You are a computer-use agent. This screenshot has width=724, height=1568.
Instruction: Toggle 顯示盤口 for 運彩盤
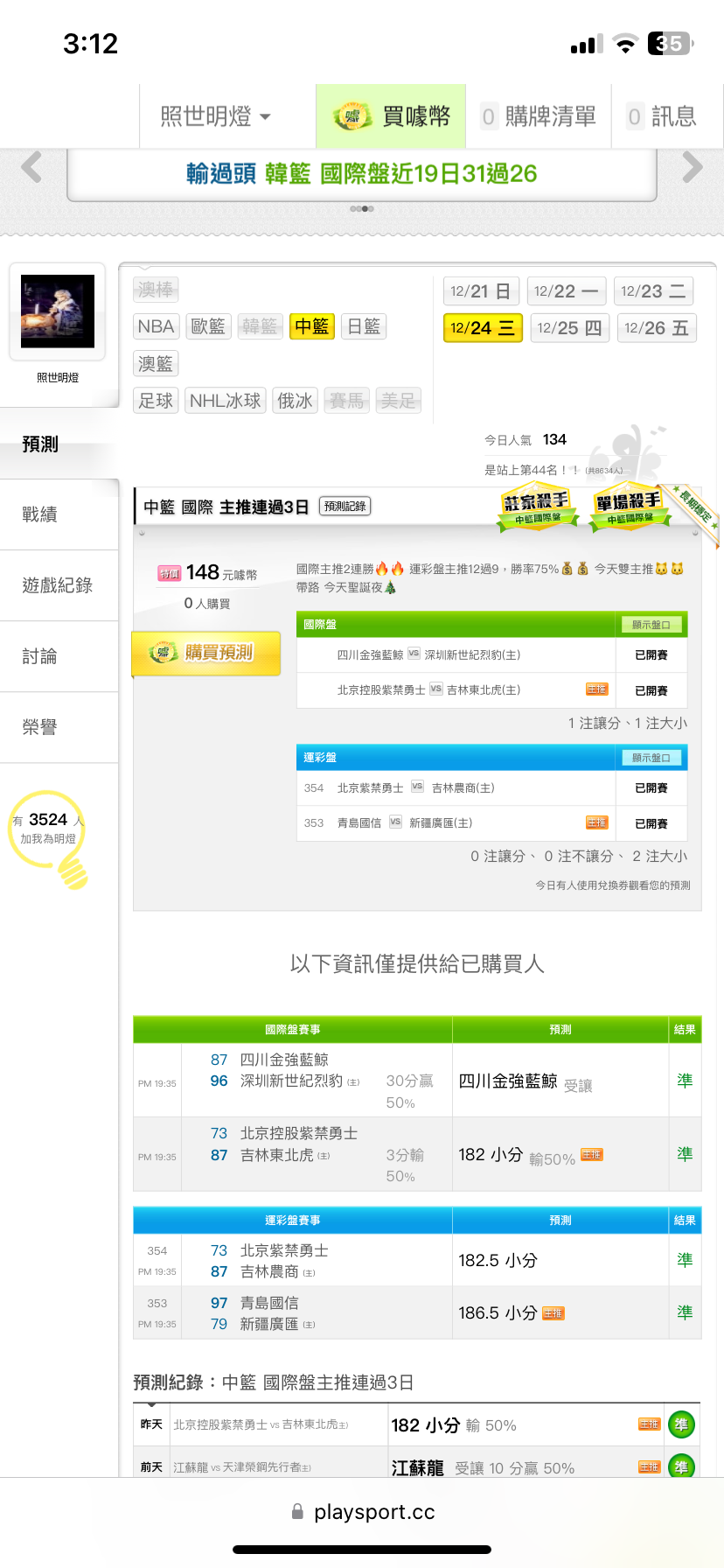[x=651, y=758]
